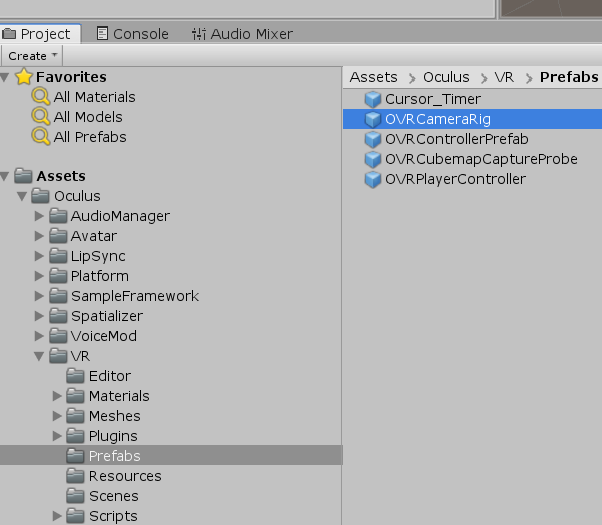Click the Scripts folder icon
Viewport: 602px width, 525px height.
click(x=75, y=515)
